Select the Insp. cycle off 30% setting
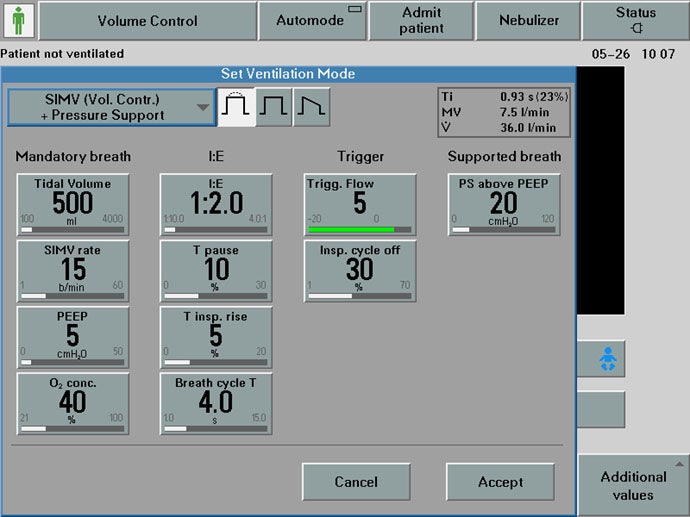This screenshot has width=690, height=517. coord(360,271)
